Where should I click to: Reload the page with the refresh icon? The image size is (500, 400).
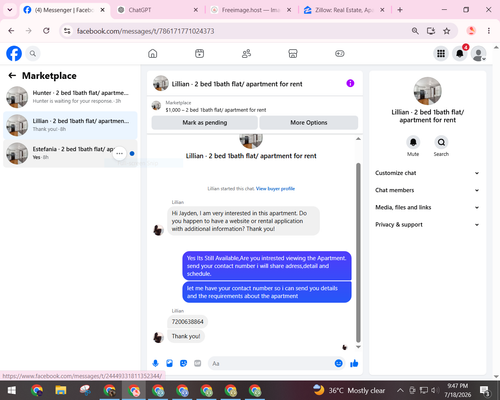click(46, 31)
